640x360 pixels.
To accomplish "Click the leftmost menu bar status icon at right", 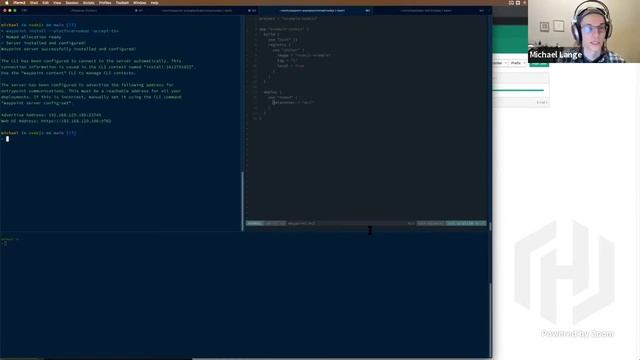I will point(511,3).
